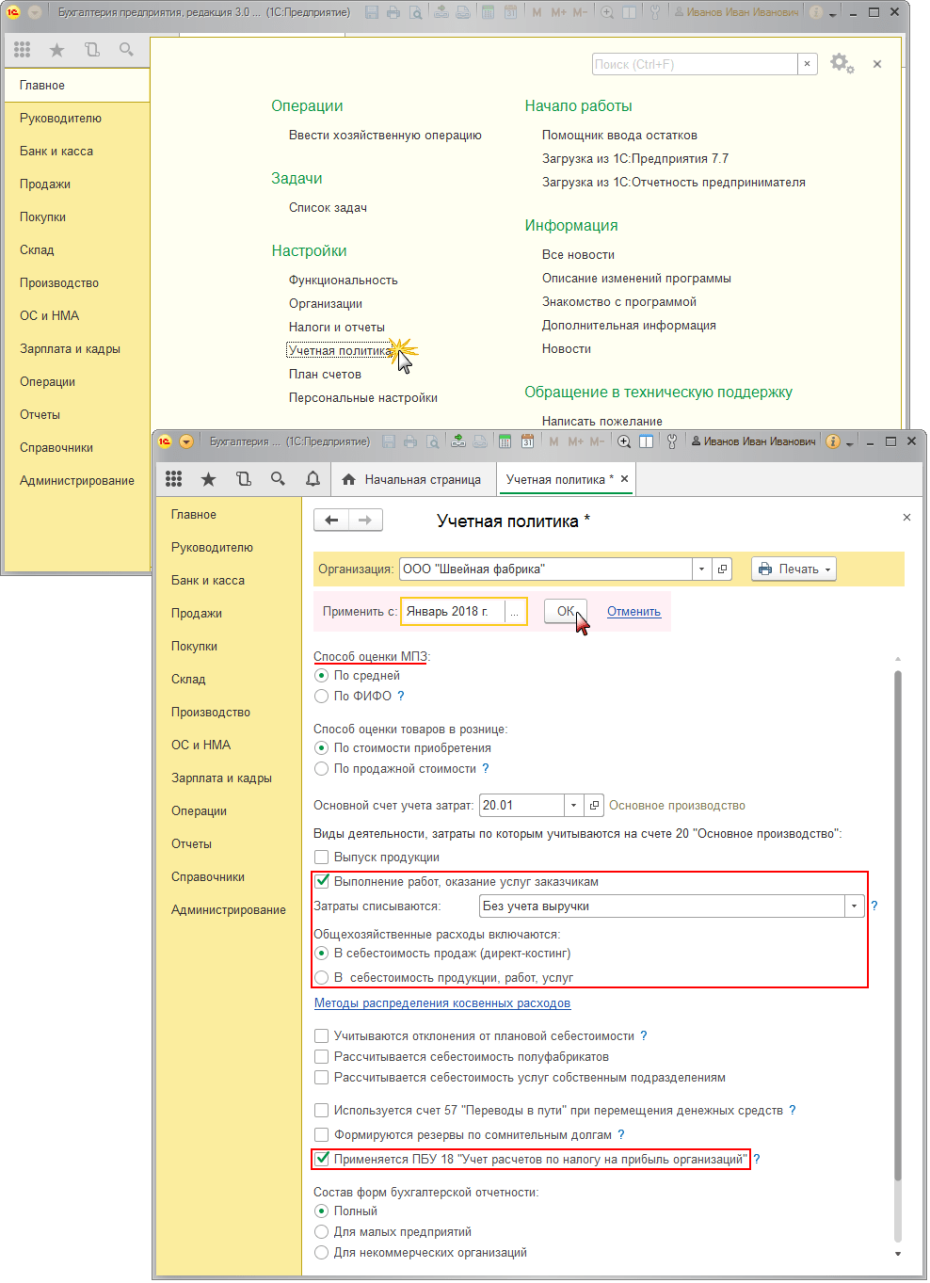Click the search magnifier icon beside the bell
The width and height of the screenshot is (930, 1283).
277,479
